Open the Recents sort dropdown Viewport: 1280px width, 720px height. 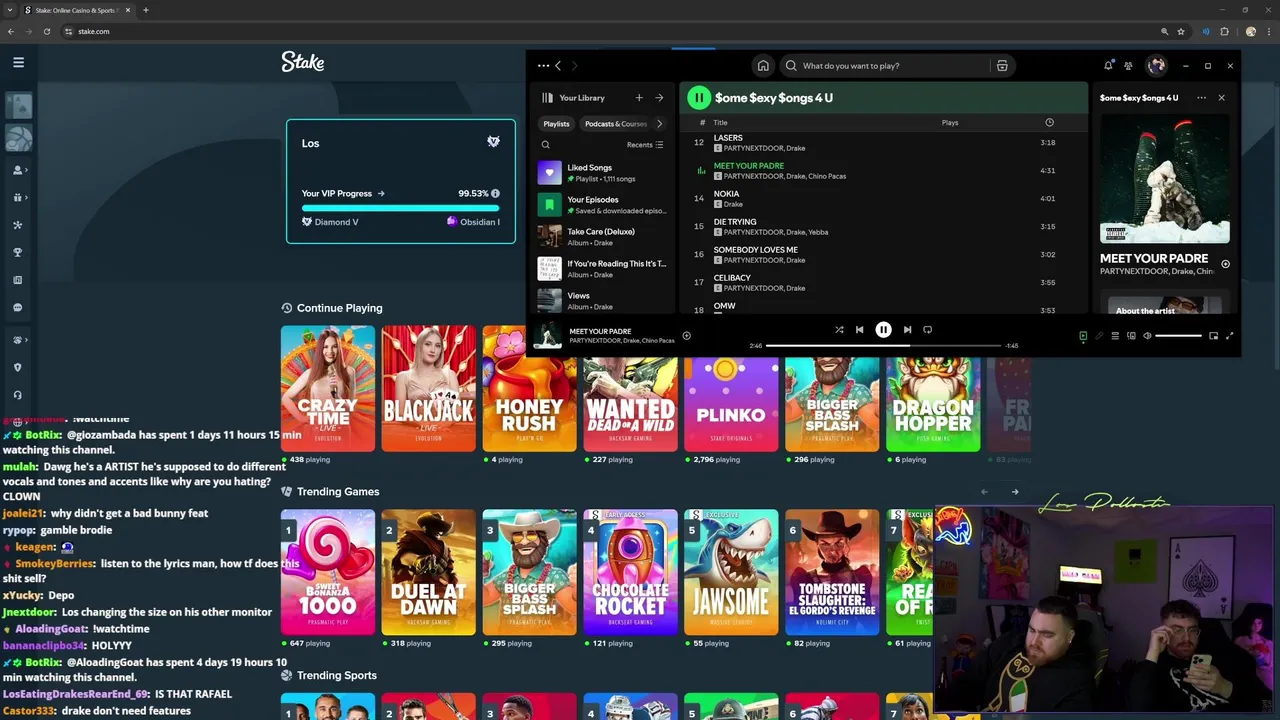pyautogui.click(x=645, y=145)
